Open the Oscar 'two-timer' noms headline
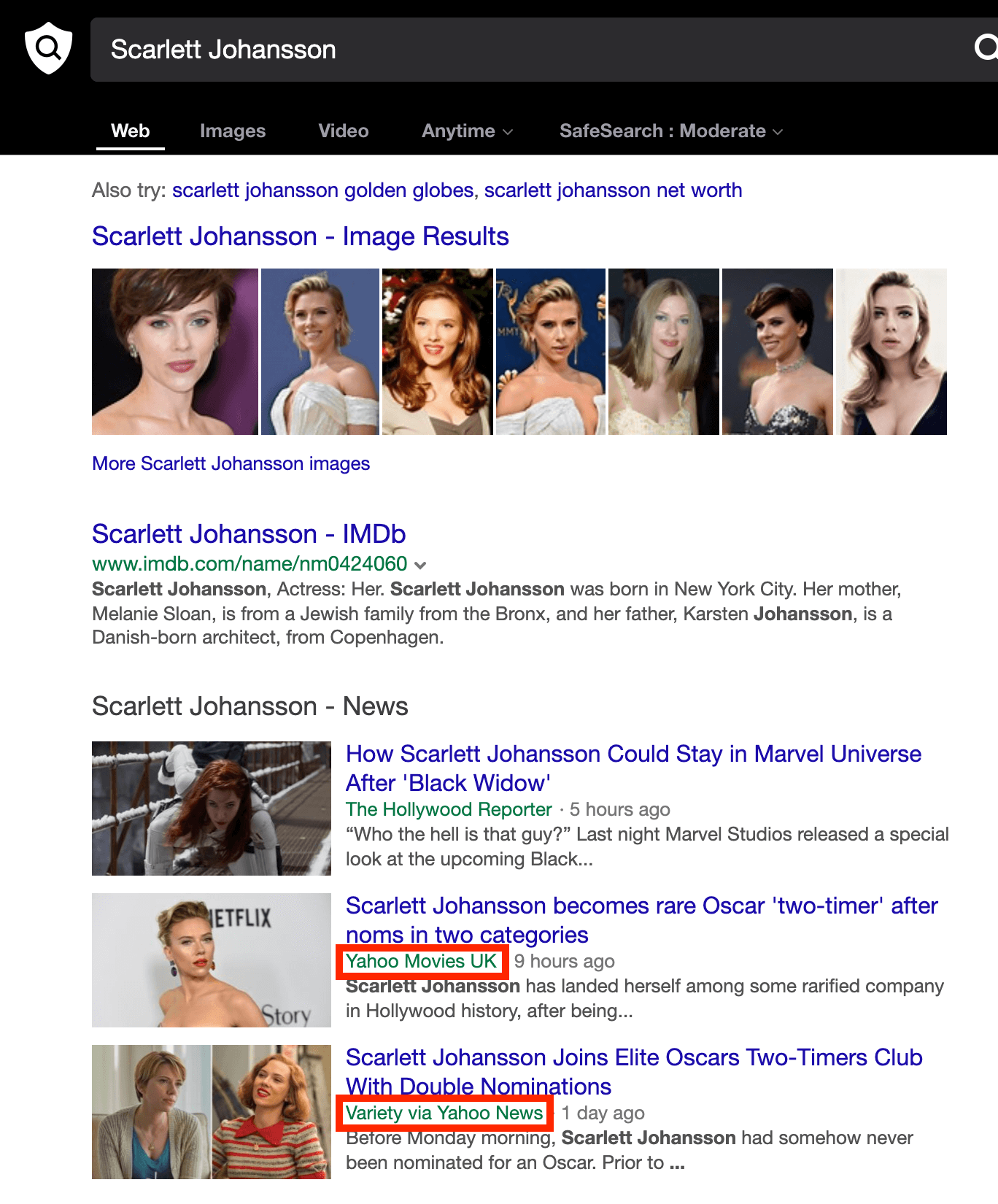 click(x=642, y=920)
